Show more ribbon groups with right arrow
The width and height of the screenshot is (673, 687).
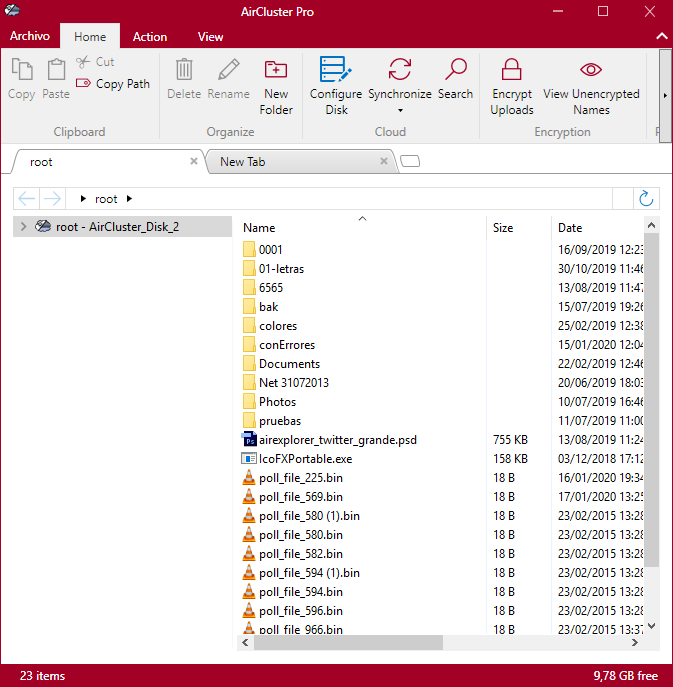coord(665,95)
